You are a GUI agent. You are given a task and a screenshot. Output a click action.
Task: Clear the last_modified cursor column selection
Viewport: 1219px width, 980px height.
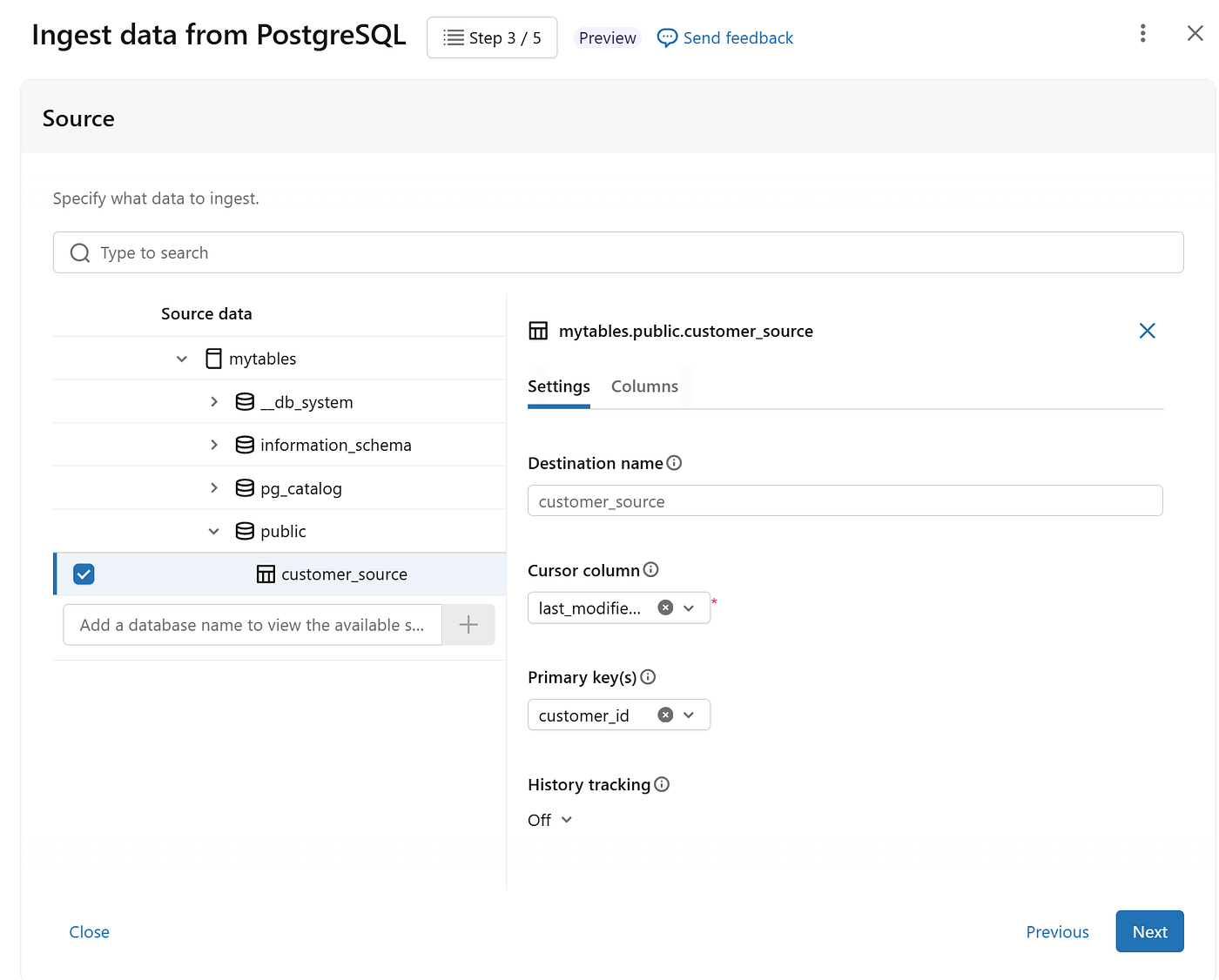point(665,607)
